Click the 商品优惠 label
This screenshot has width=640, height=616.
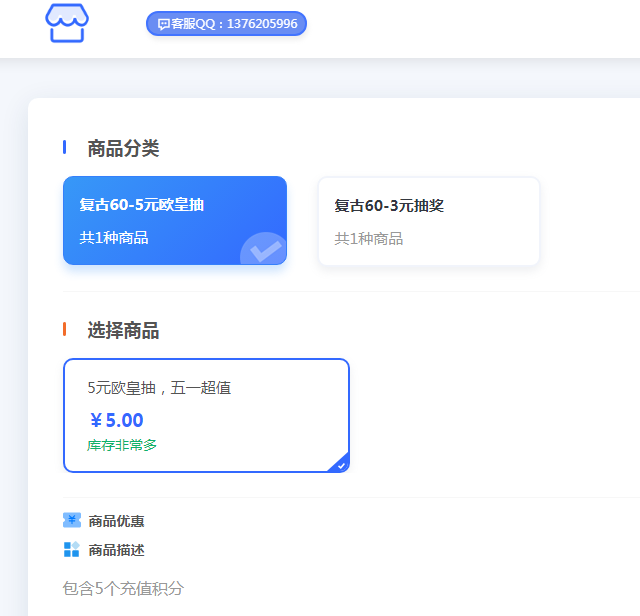(116, 521)
